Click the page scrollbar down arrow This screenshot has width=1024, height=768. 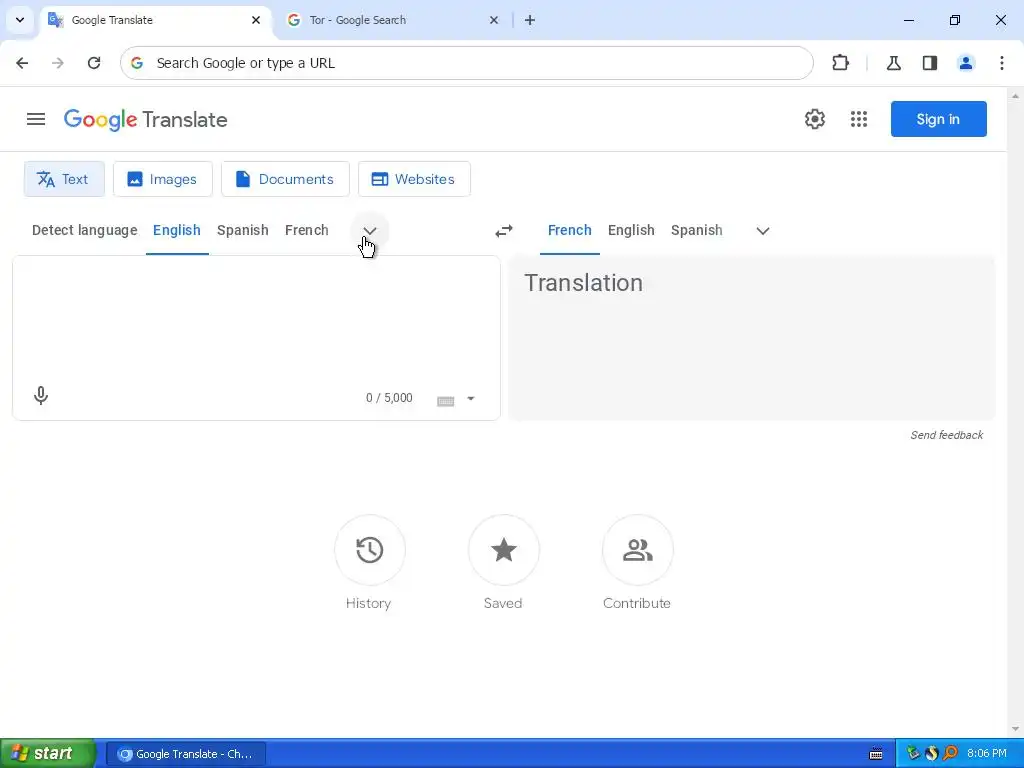[1015, 729]
